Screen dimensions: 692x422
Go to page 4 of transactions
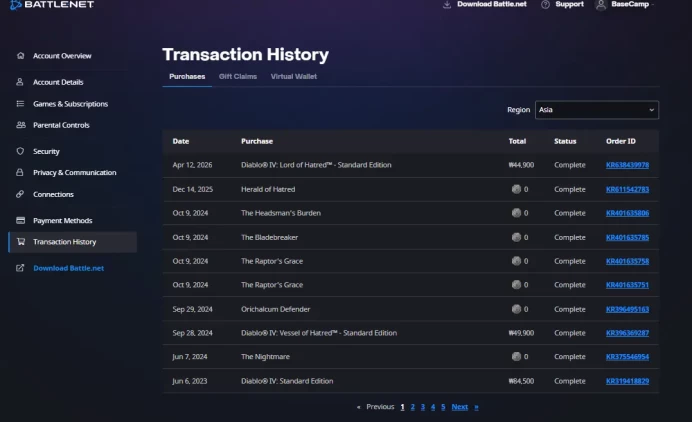tap(433, 407)
